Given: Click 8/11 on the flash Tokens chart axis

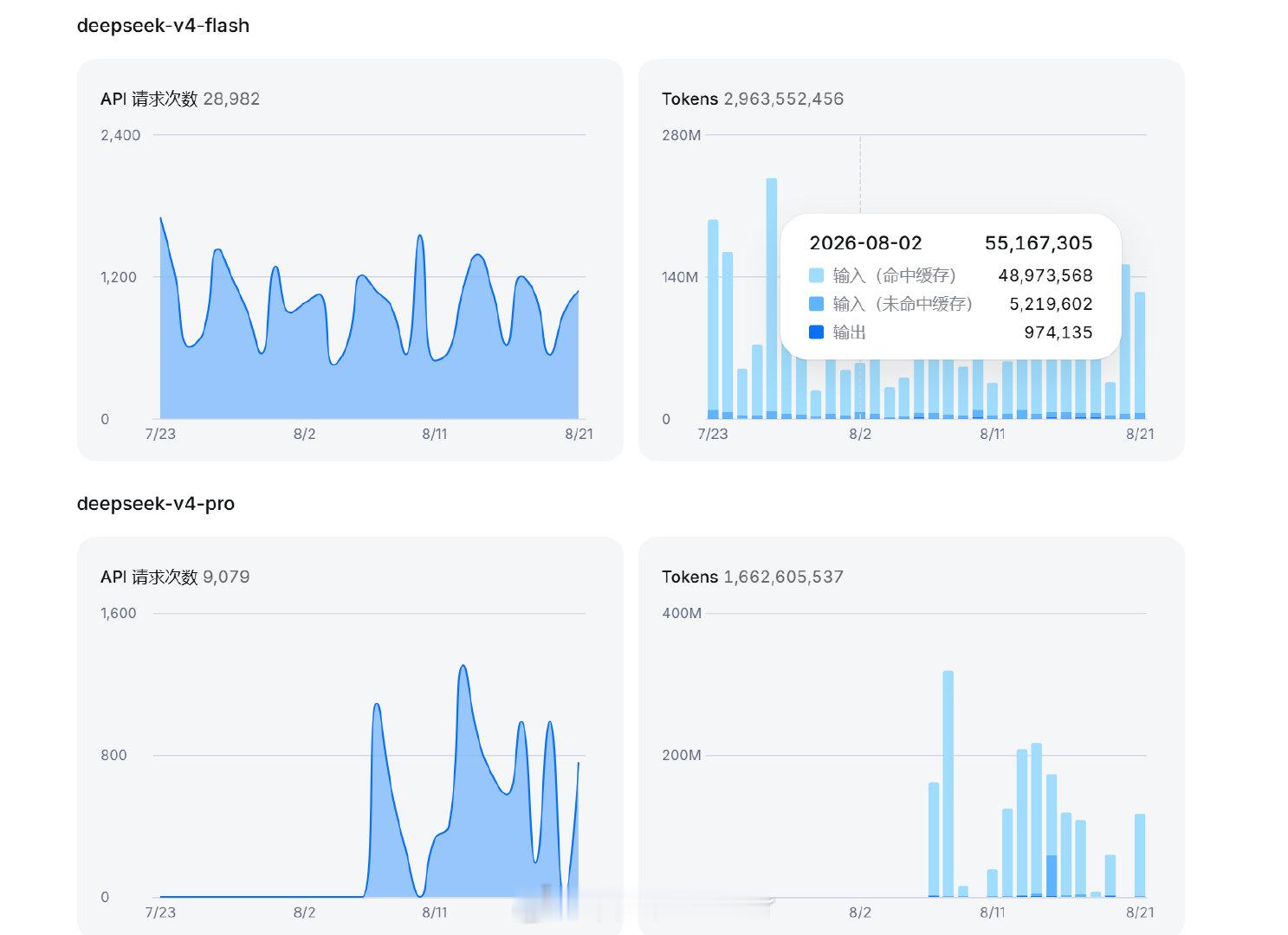Looking at the screenshot, I should [993, 434].
